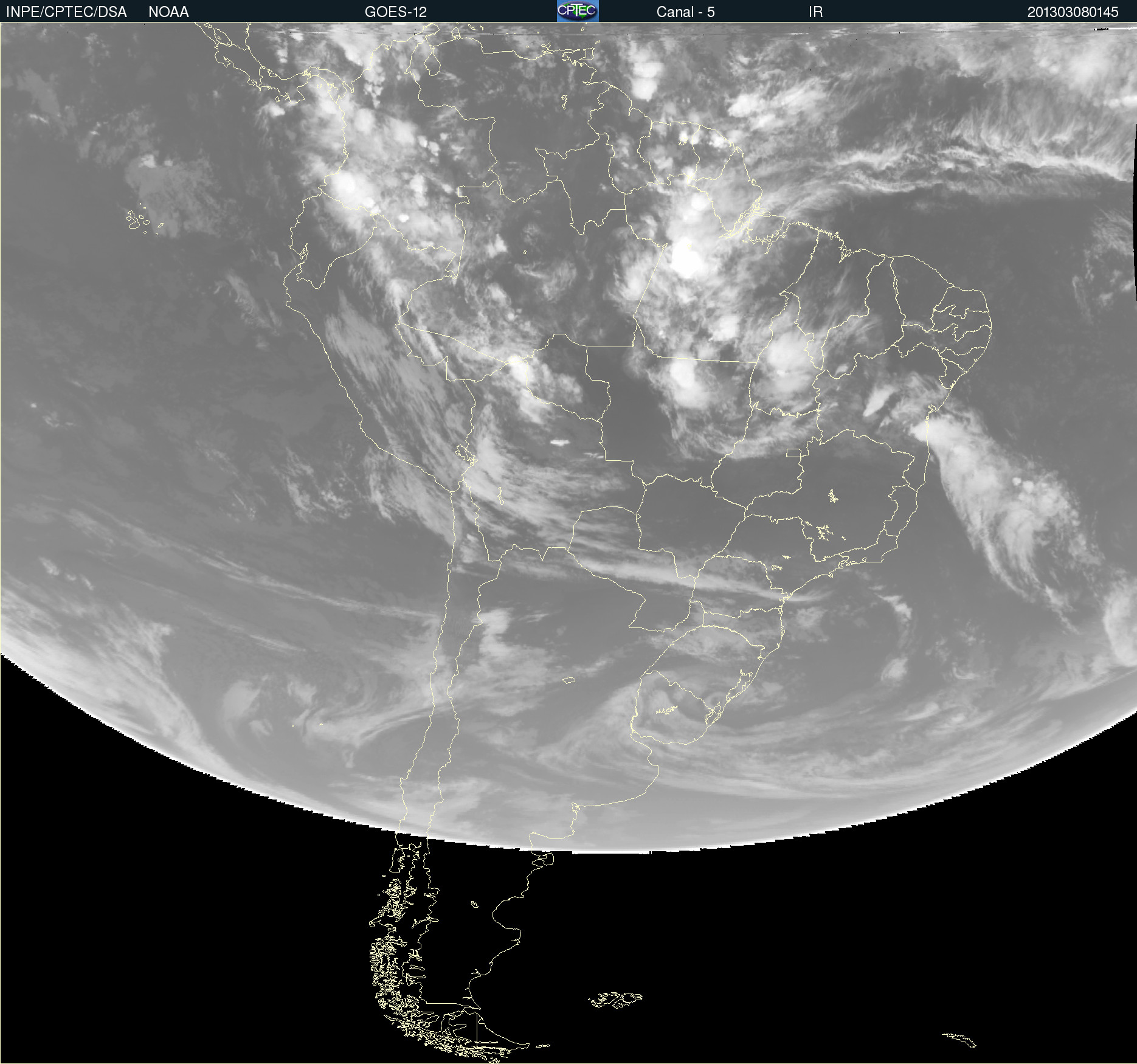Image resolution: width=1137 pixels, height=1064 pixels.
Task: Click the IR channel label
Action: pos(815,12)
